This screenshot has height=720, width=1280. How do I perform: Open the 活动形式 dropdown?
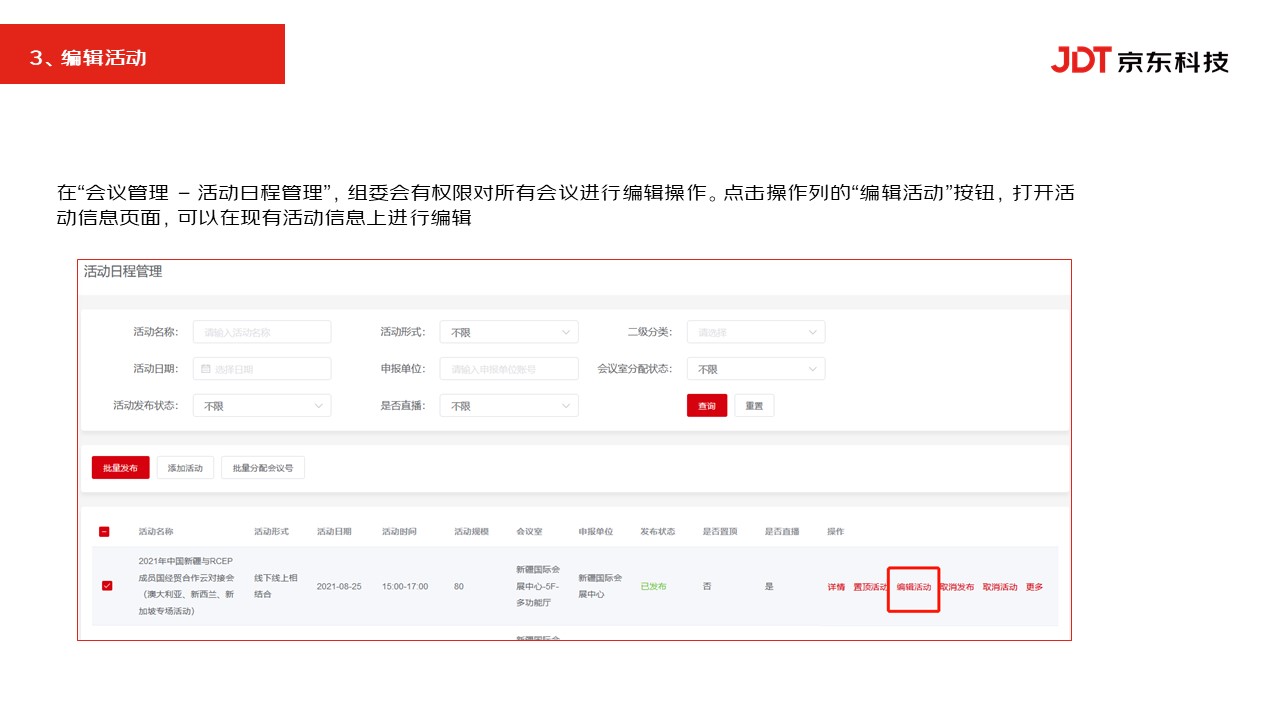tap(509, 332)
